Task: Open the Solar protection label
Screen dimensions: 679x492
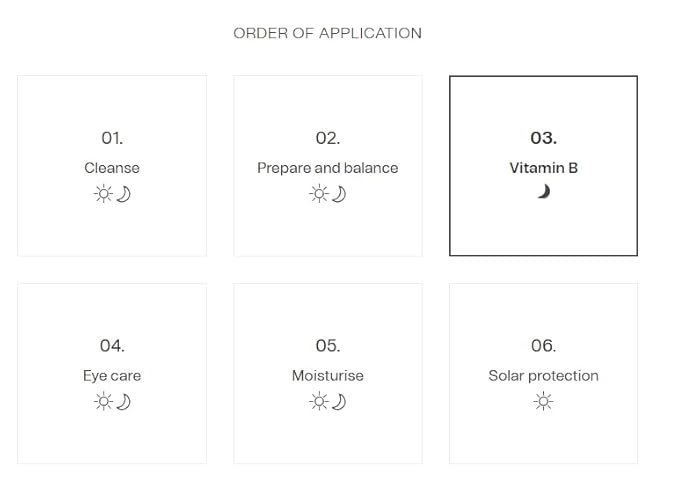Action: (x=543, y=376)
